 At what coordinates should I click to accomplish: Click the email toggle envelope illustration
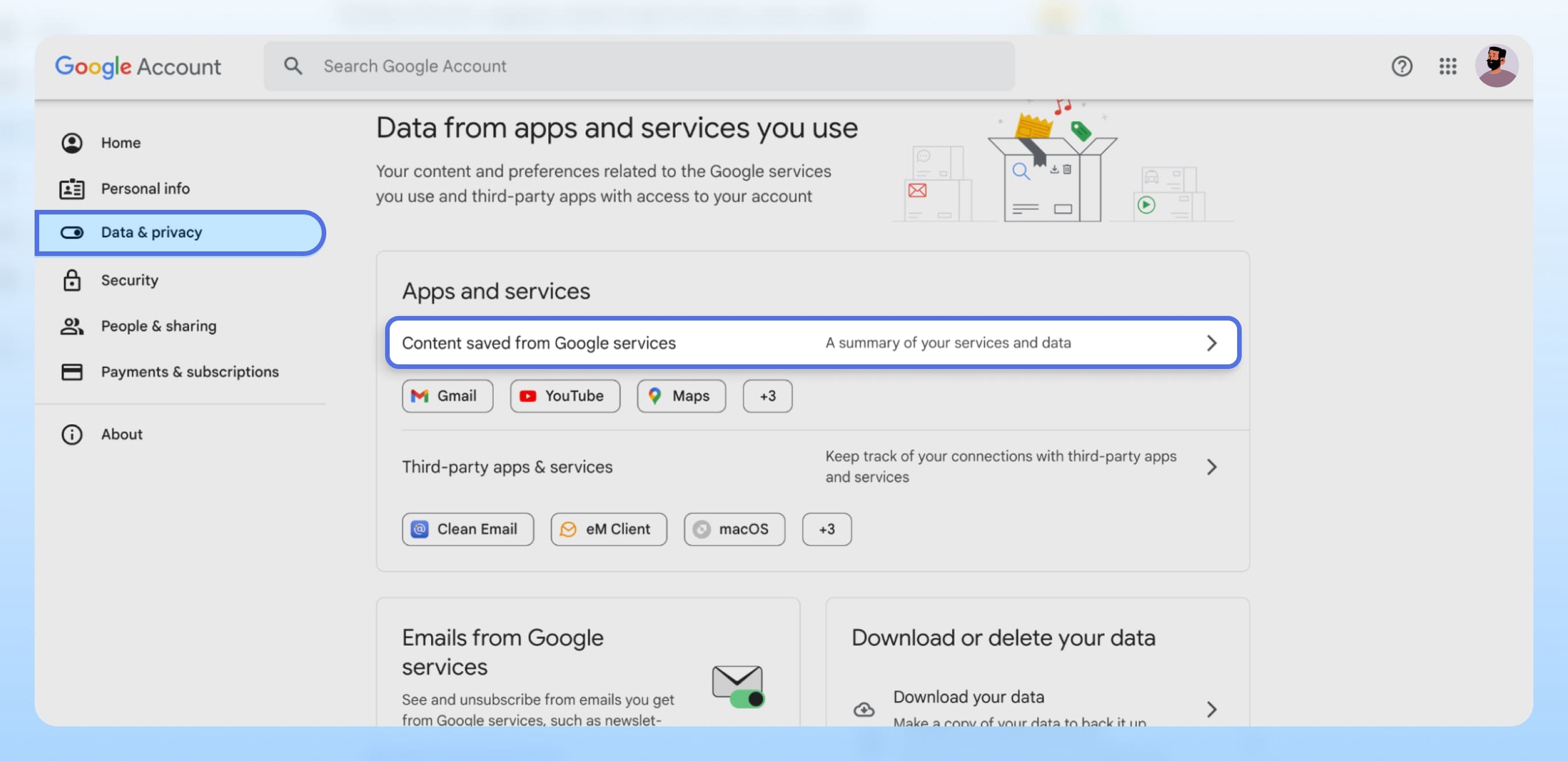point(739,687)
